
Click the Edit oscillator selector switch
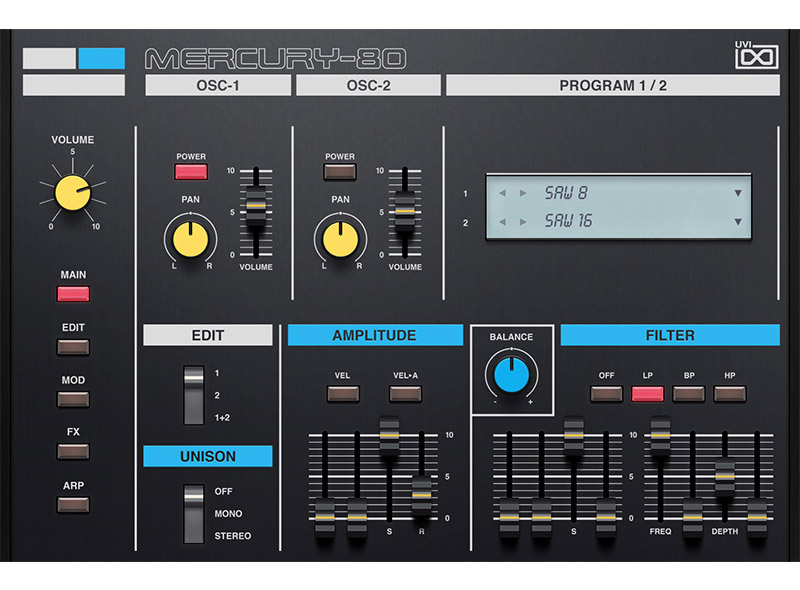click(x=194, y=395)
